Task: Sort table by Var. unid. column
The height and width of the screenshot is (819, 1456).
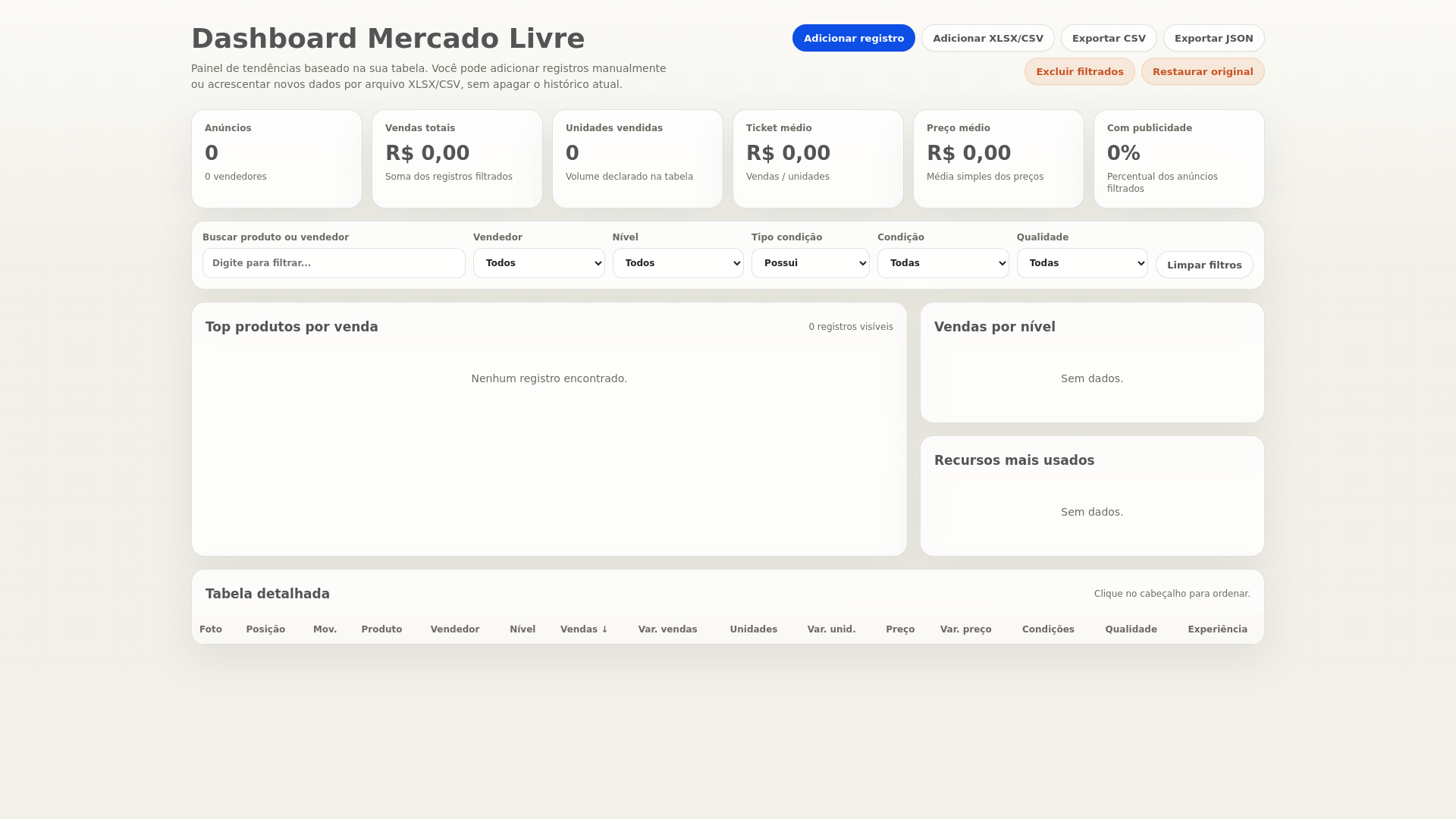Action: tap(831, 629)
